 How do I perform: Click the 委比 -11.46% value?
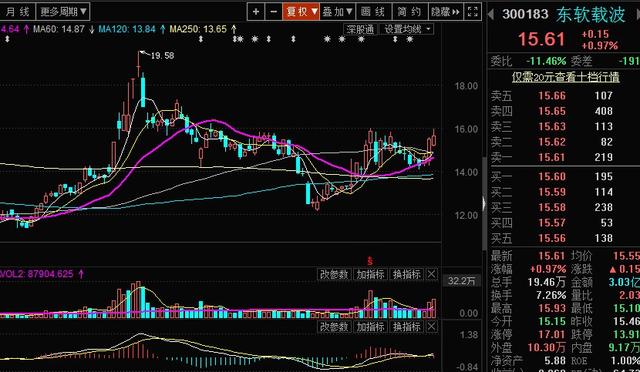pos(546,61)
